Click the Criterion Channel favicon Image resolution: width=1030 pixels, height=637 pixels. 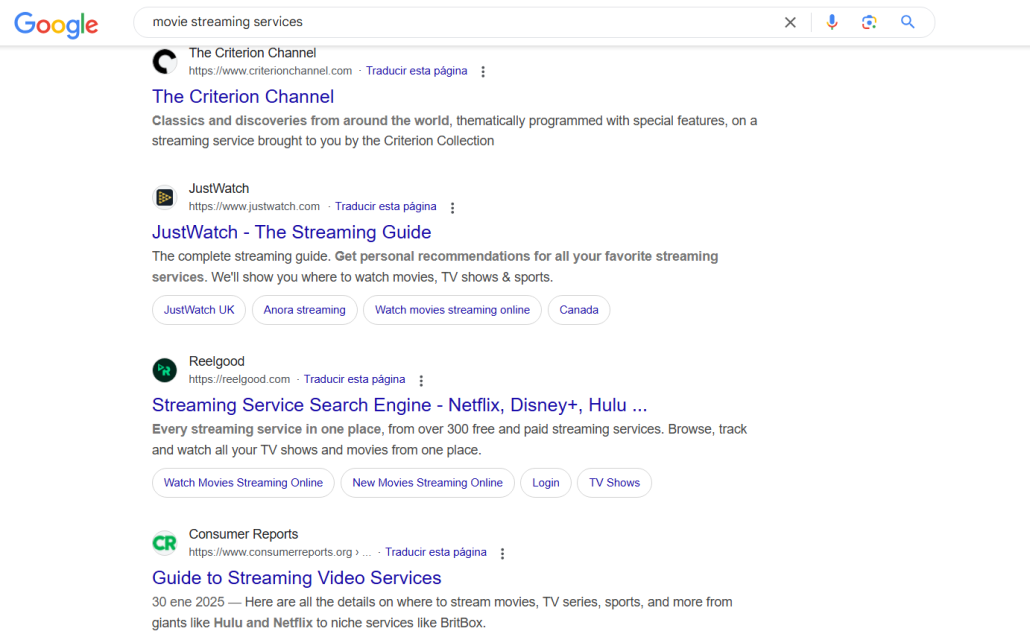[x=165, y=62]
